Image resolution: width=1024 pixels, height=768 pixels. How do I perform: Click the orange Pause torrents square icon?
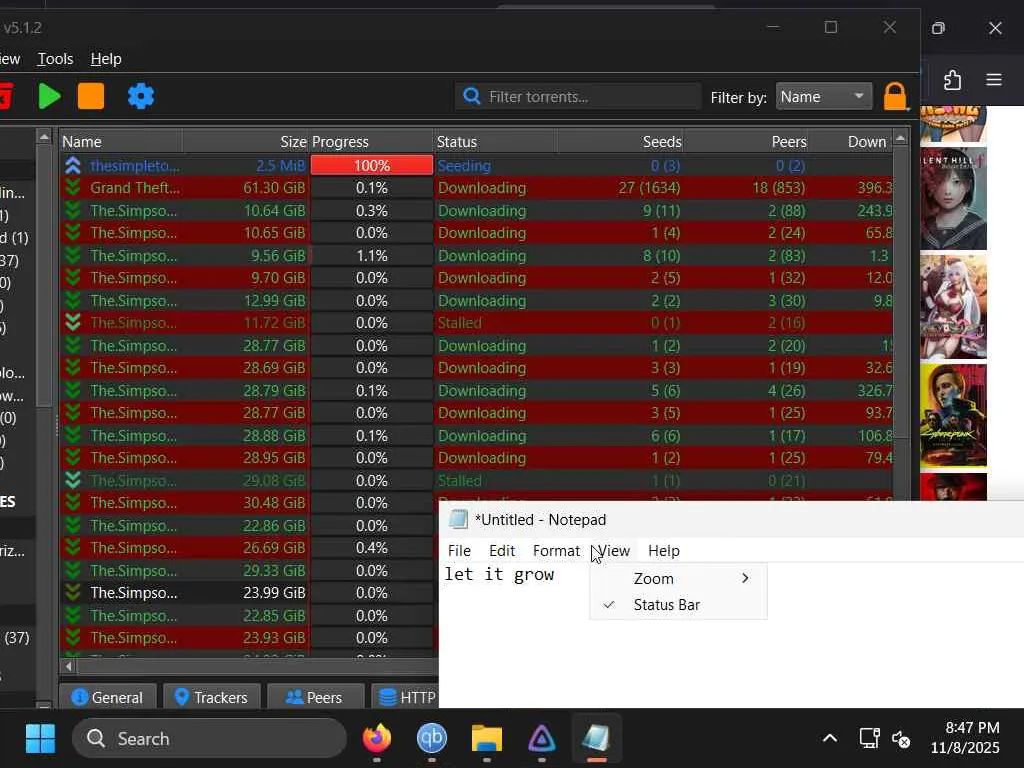click(91, 96)
